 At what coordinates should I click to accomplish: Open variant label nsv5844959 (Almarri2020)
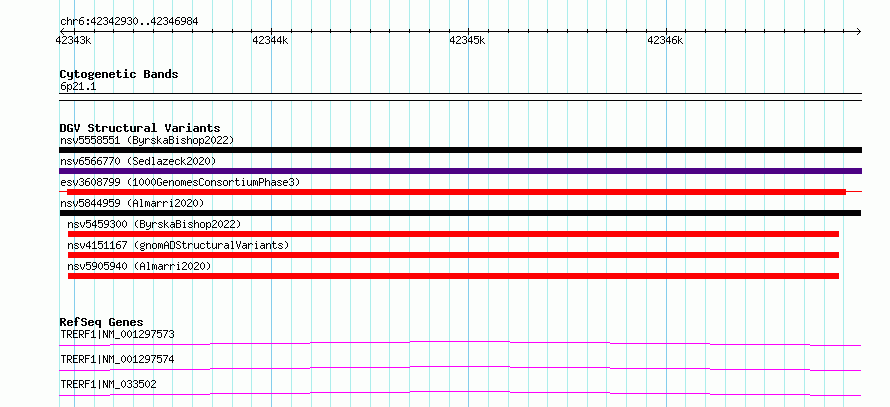tap(132, 203)
